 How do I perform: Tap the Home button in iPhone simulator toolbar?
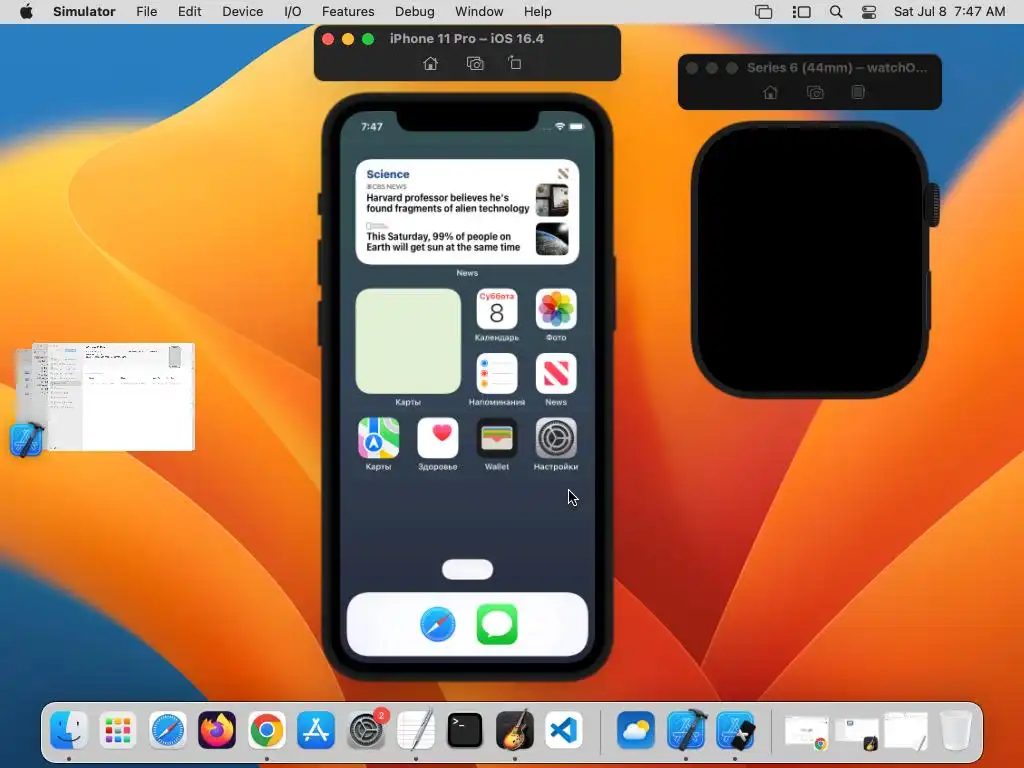tap(430, 63)
